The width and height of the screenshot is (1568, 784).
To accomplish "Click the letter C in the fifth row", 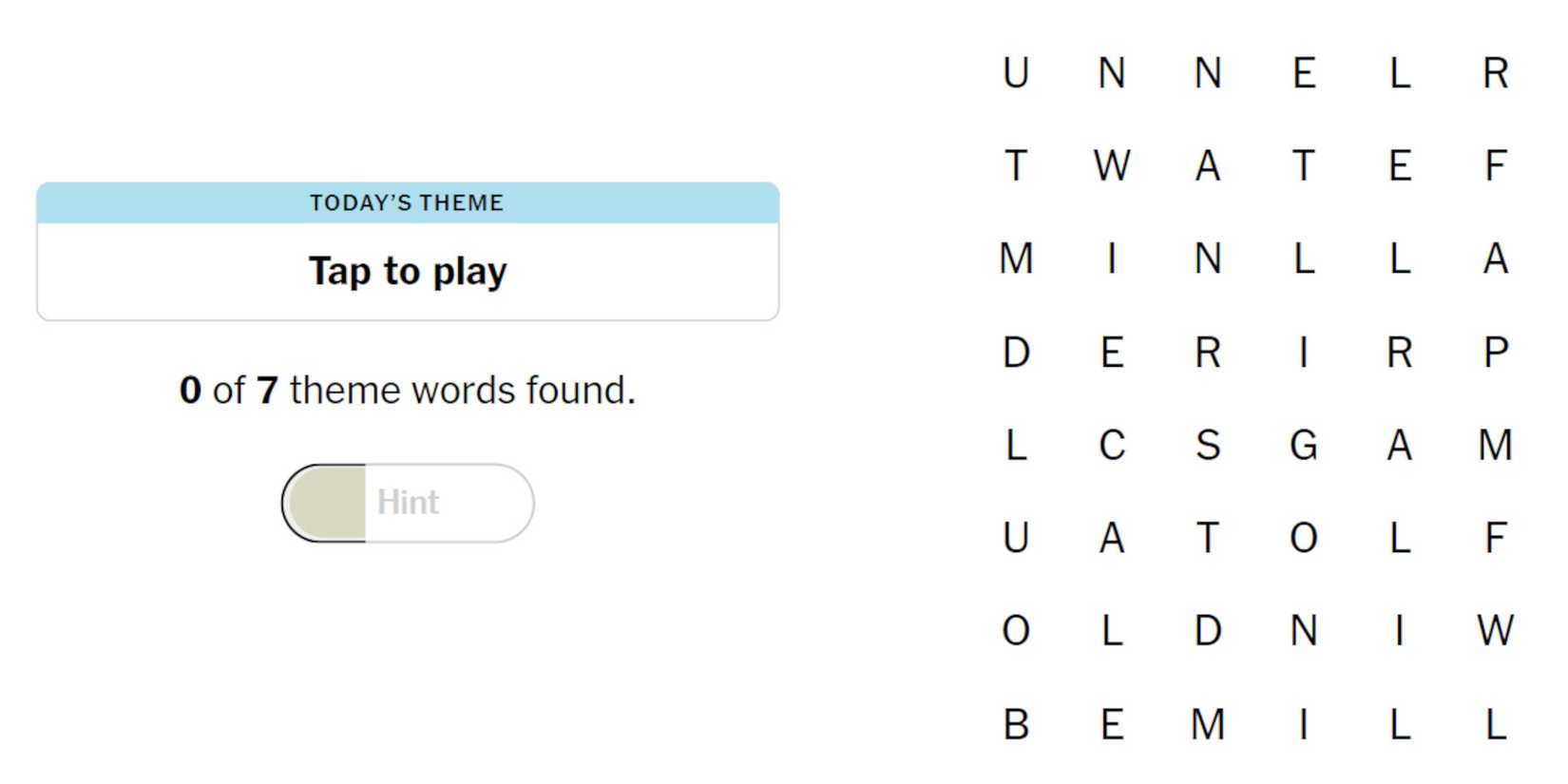I will (x=1112, y=447).
